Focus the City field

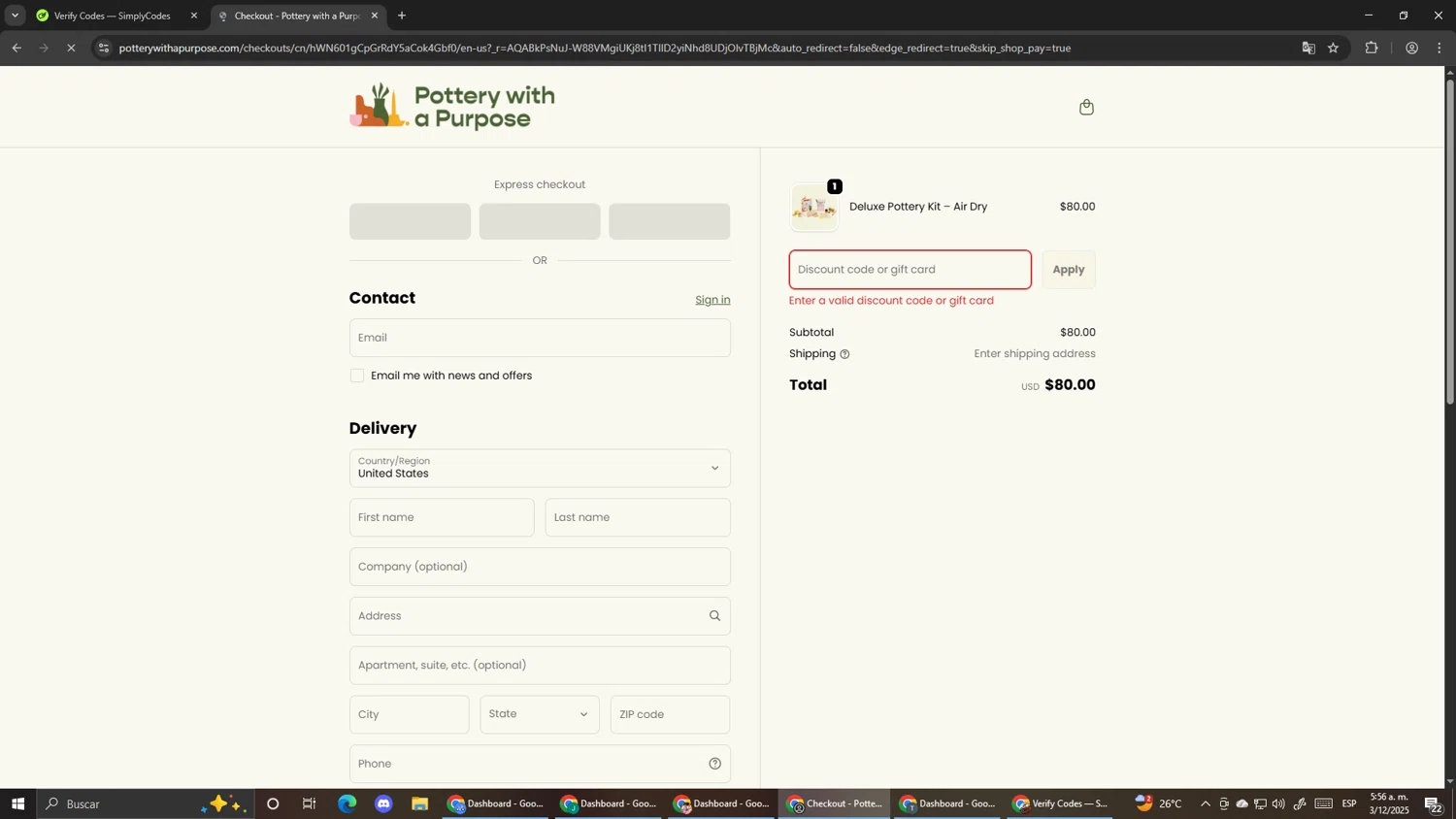(x=410, y=714)
